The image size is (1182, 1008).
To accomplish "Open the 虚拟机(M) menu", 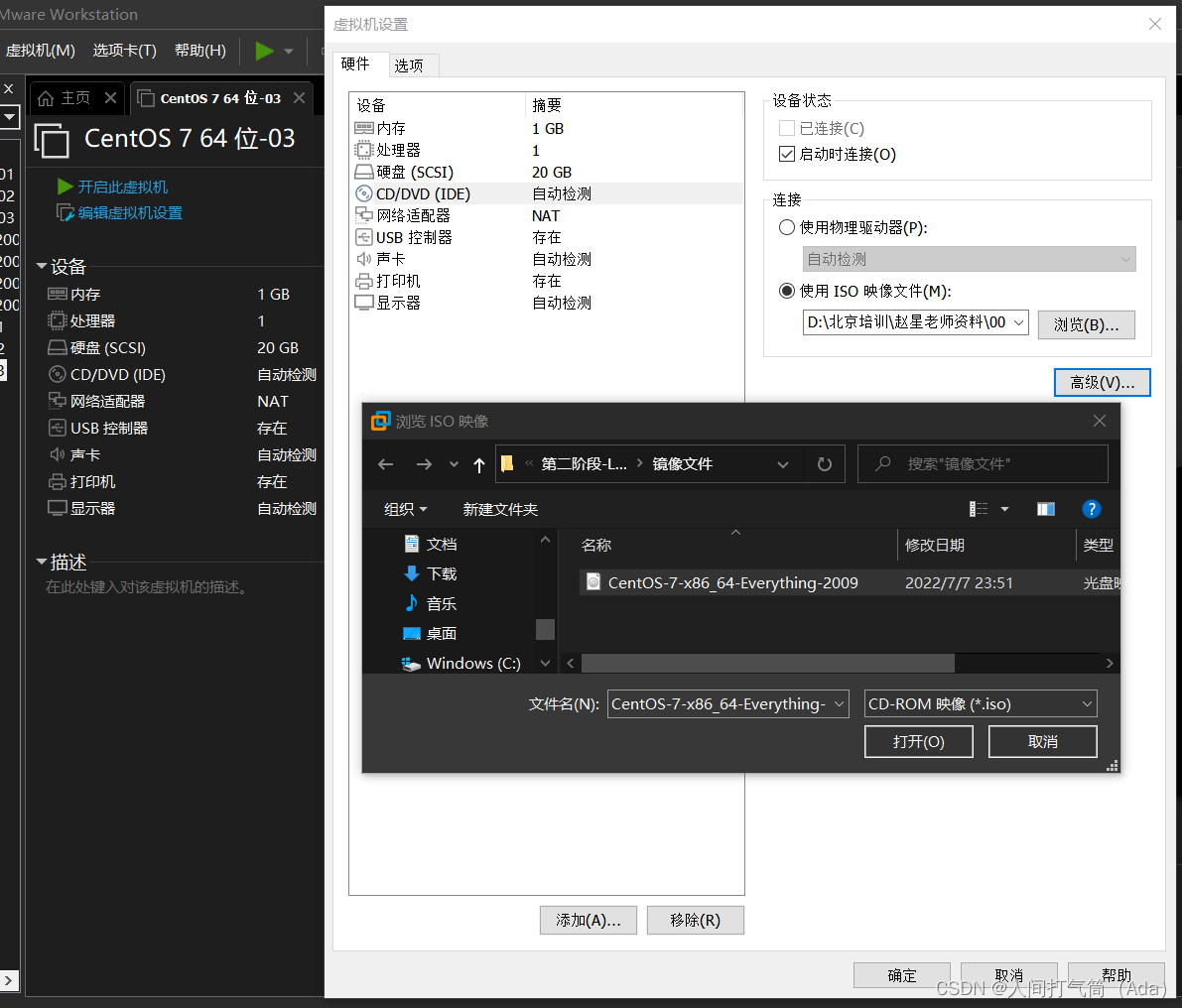I will click(x=41, y=51).
